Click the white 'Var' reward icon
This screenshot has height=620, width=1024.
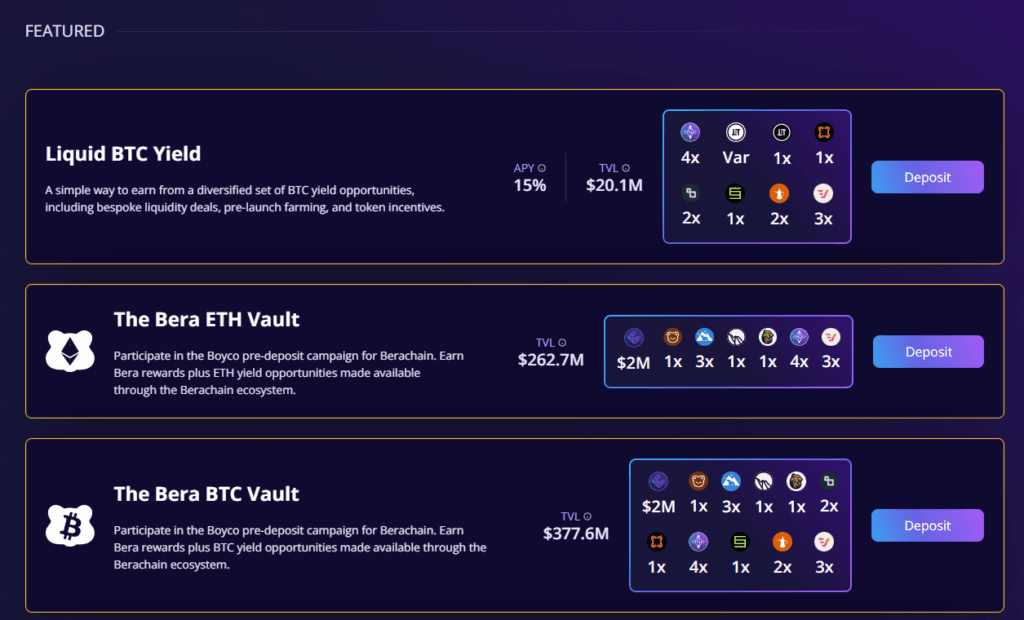[x=736, y=132]
